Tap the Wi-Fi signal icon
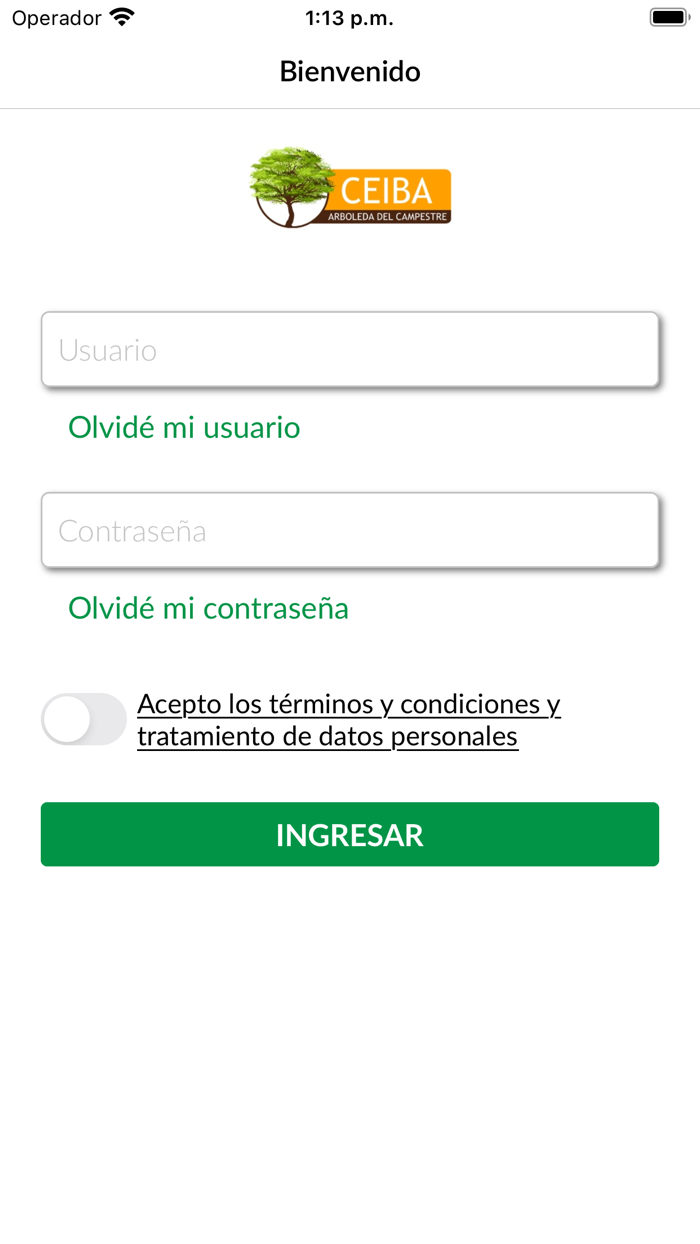700x1244 pixels. (x=122, y=18)
